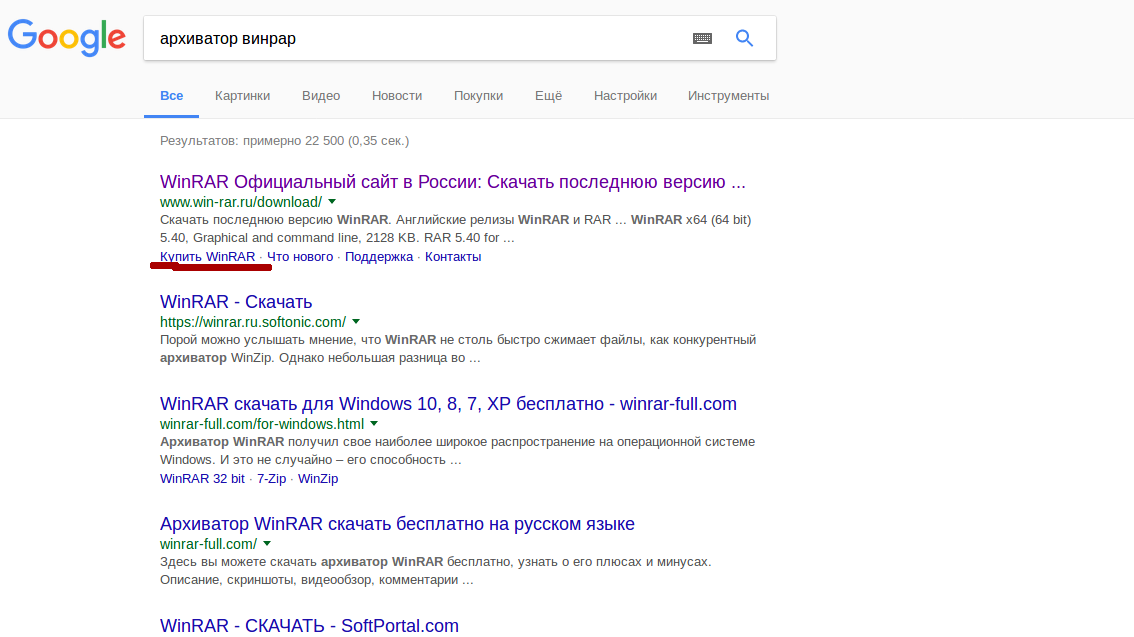Switch to Картинки tab

[242, 95]
